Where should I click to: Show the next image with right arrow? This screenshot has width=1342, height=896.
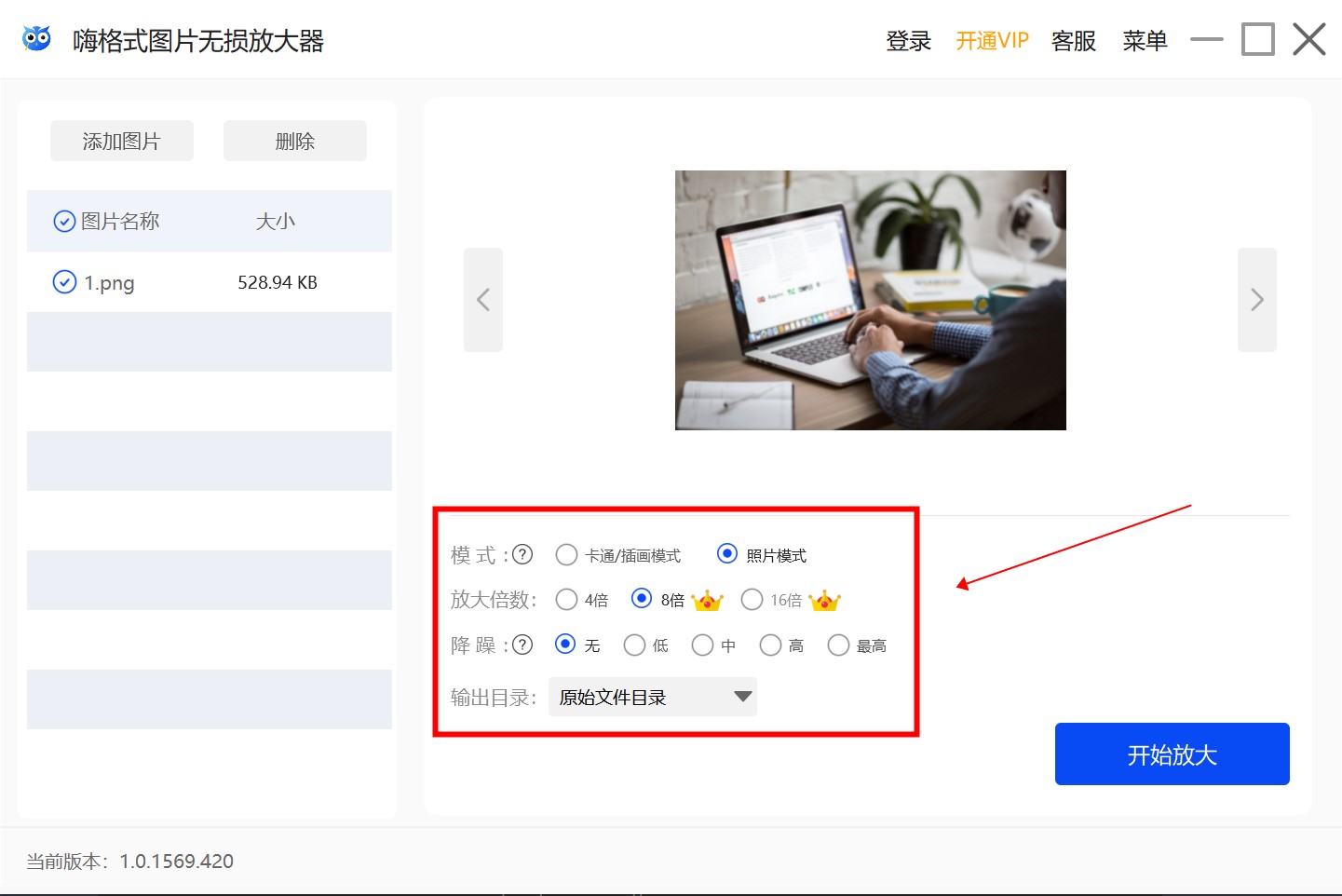1256,300
